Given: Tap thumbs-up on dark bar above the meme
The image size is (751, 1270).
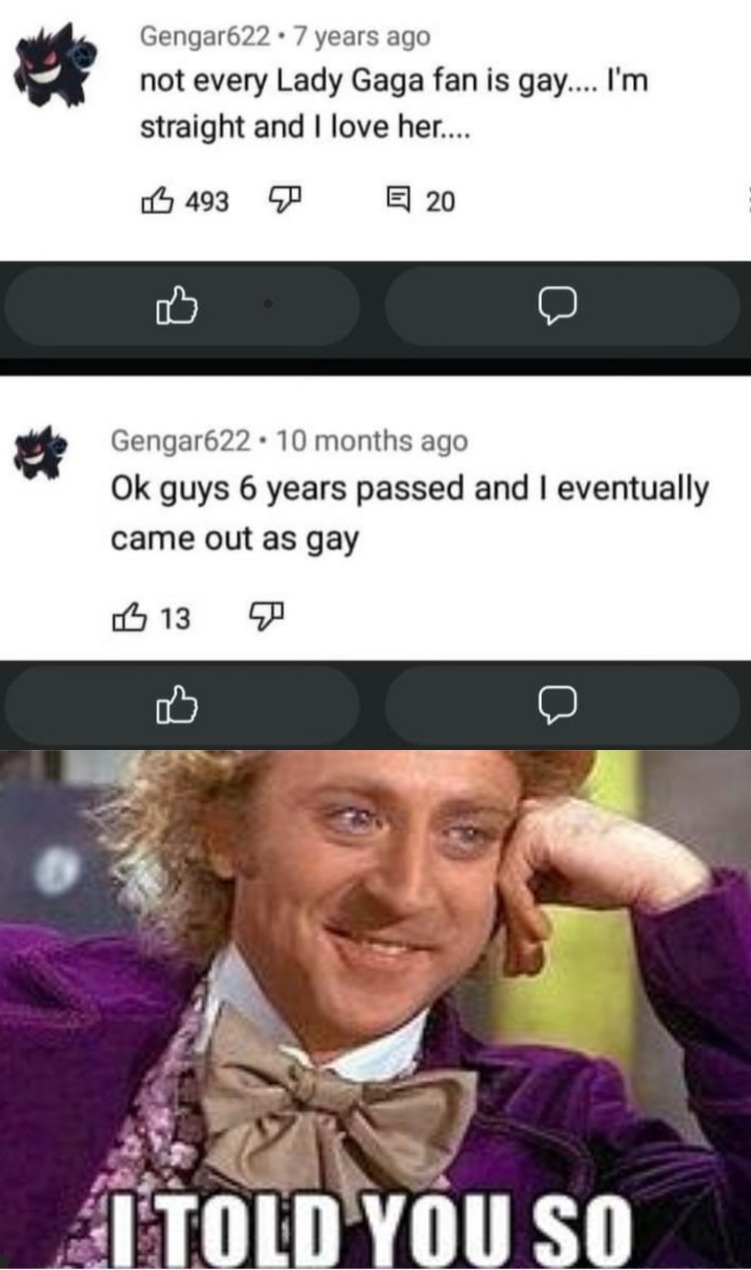Looking at the screenshot, I should coord(181,705).
